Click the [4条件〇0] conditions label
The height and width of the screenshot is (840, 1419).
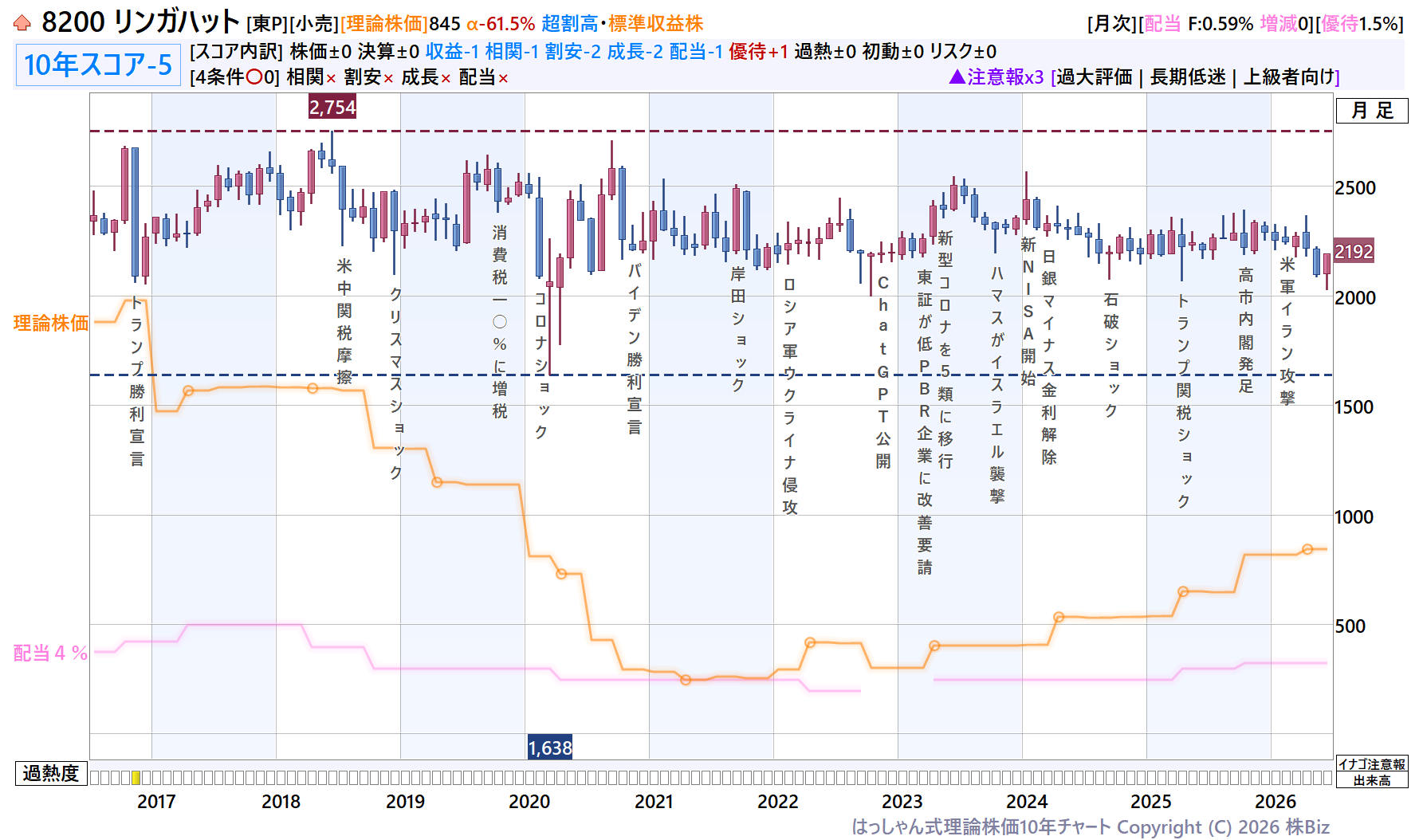click(x=235, y=77)
